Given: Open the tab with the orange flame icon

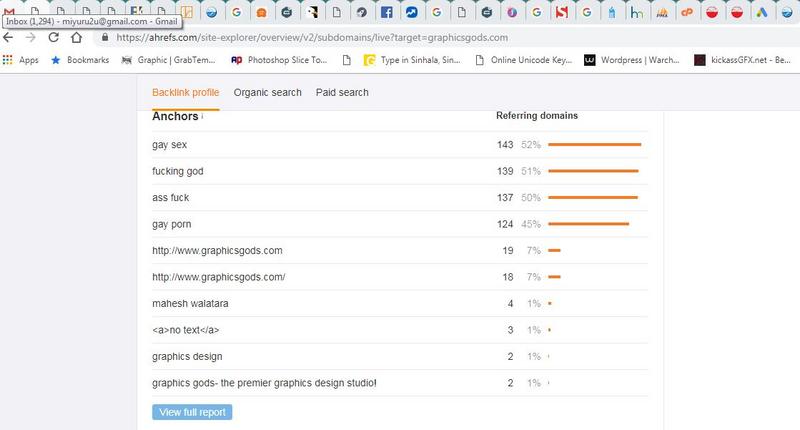Looking at the screenshot, I should point(662,12).
